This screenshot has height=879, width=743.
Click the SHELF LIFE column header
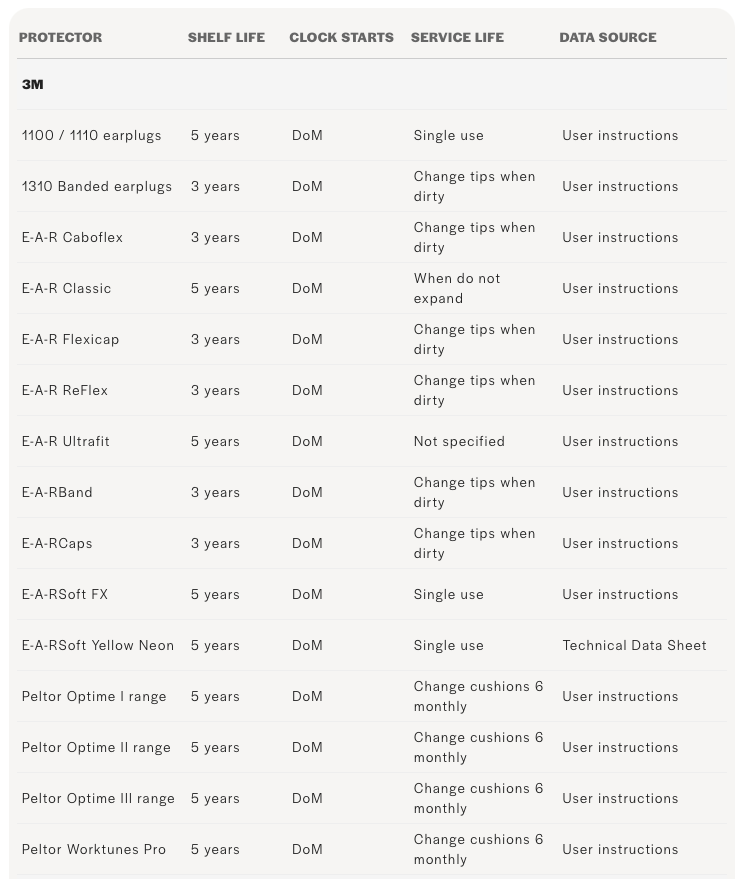(x=226, y=38)
